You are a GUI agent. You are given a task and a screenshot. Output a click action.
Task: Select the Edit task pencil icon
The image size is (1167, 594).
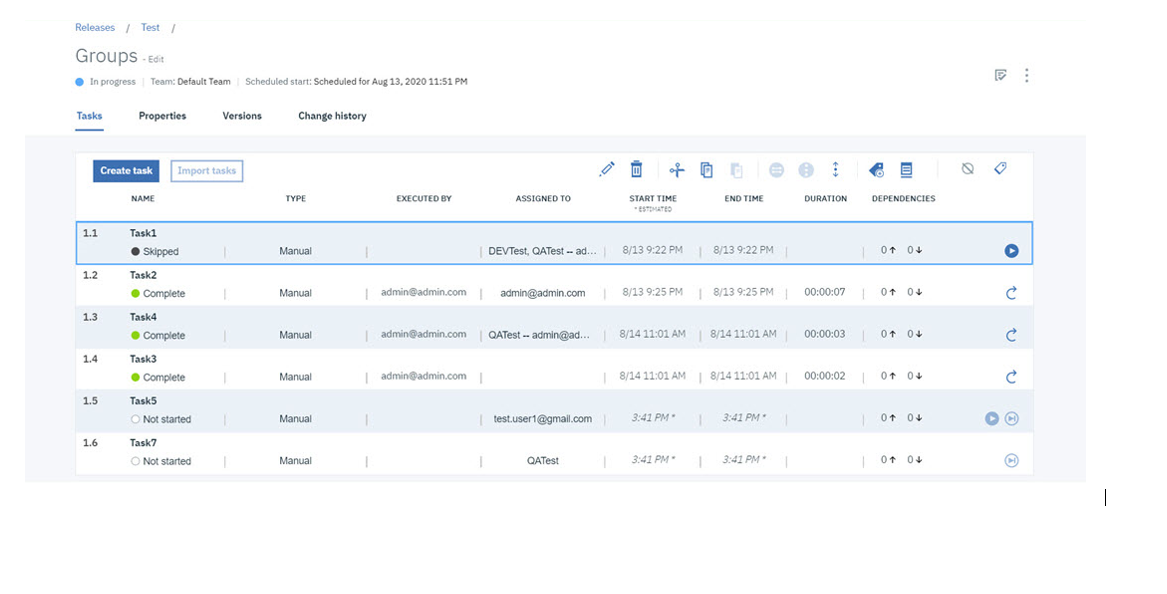tap(607, 169)
